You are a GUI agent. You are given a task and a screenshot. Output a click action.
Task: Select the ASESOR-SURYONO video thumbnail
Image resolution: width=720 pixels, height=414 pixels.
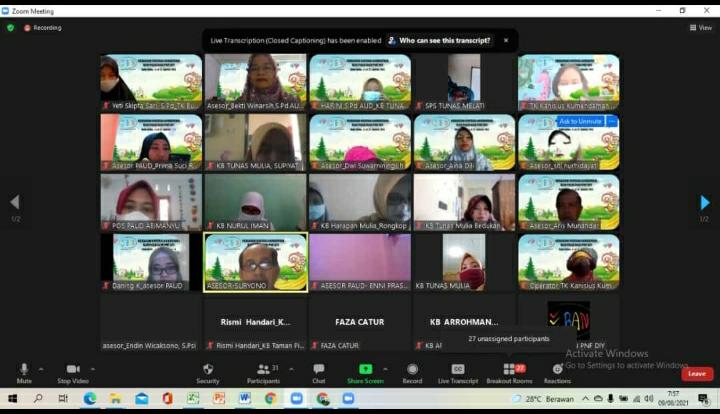click(256, 262)
